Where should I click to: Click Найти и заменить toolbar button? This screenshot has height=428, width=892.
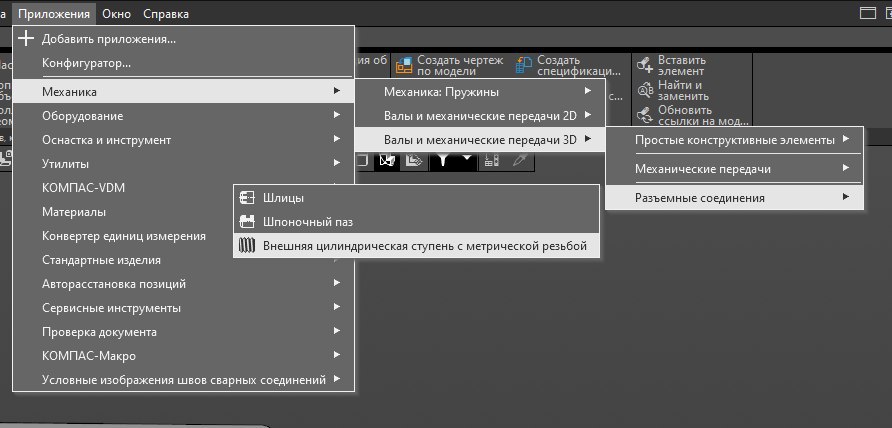click(x=673, y=90)
